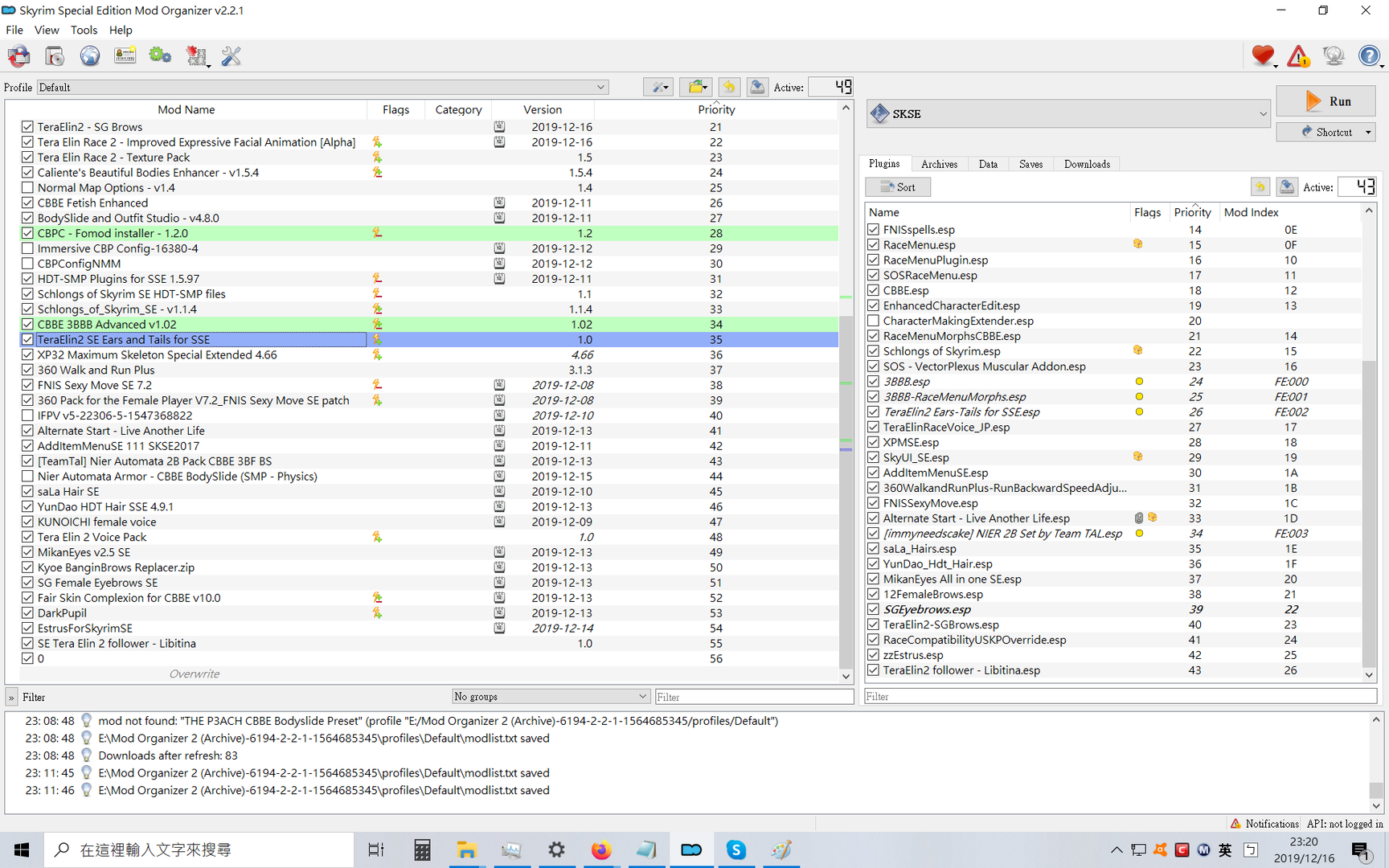Click the plugin list restore backup icon
This screenshot has width=1389, height=868.
[1260, 187]
